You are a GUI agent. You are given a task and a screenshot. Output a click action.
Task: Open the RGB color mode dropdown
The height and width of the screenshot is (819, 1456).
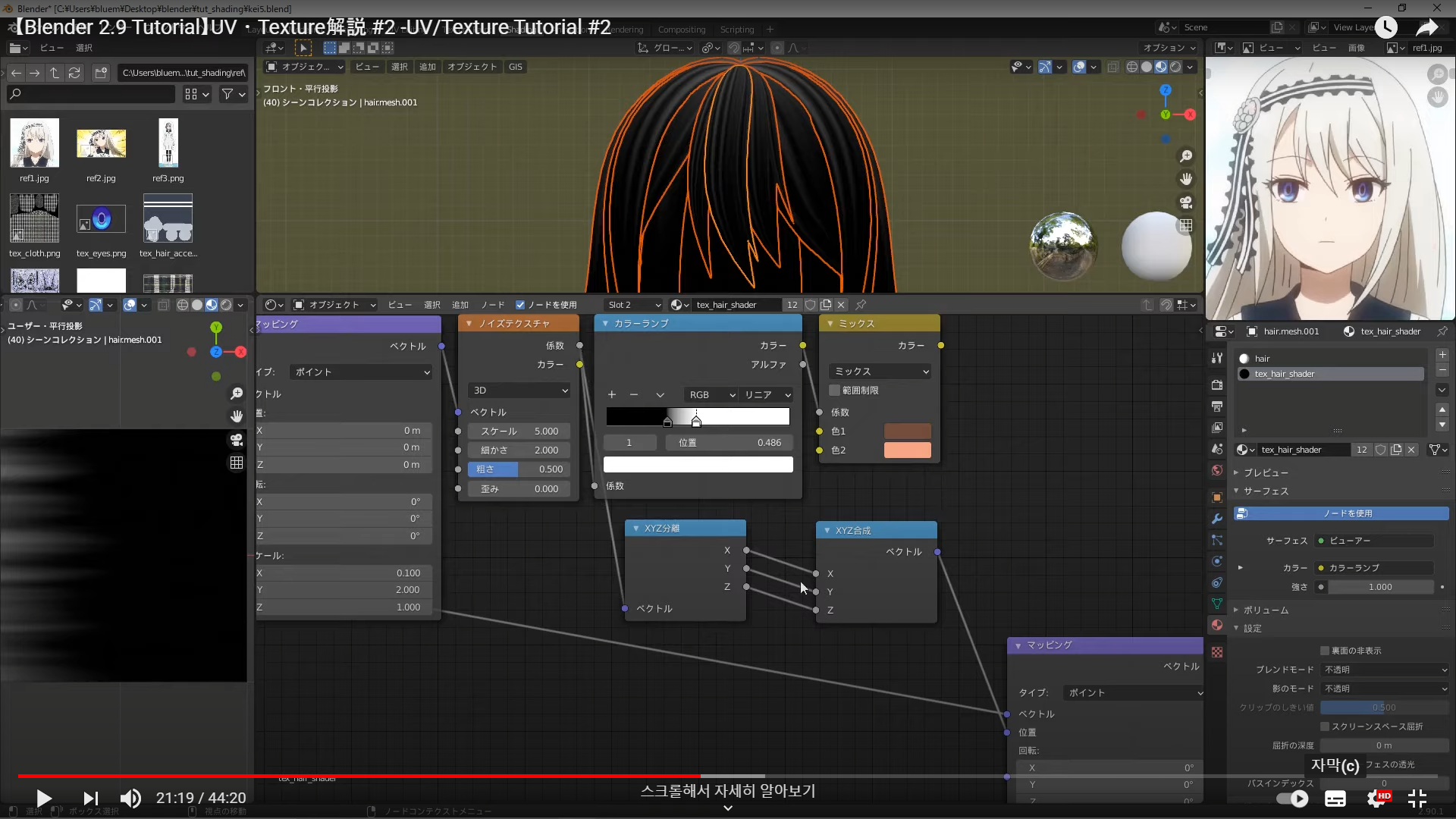[x=711, y=395]
